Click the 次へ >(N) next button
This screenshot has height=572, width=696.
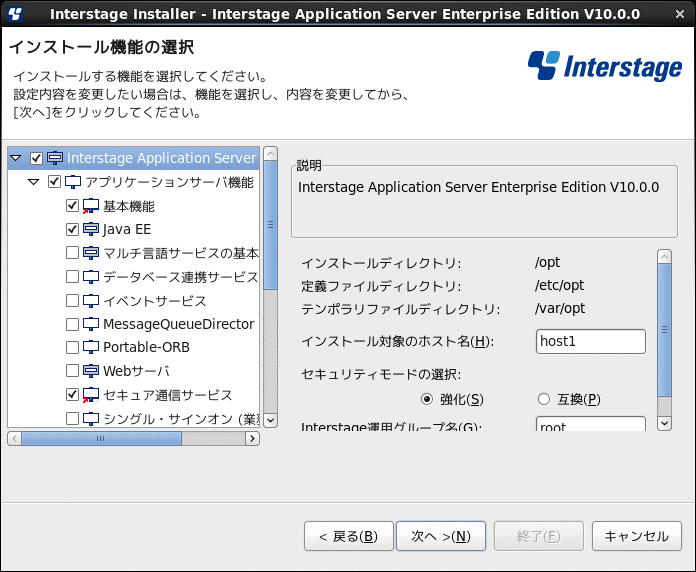tap(441, 536)
